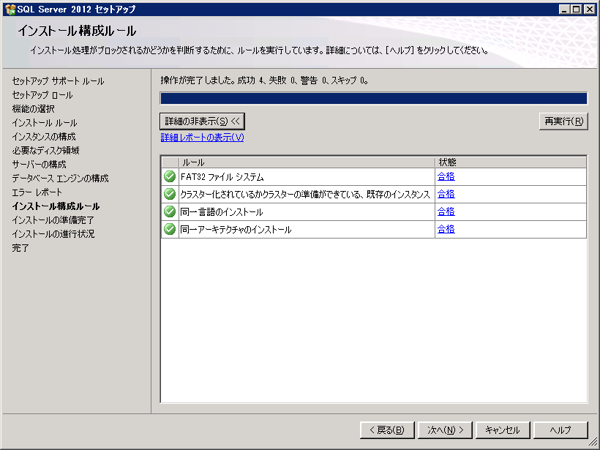Maximize the setup window

tap(576, 9)
